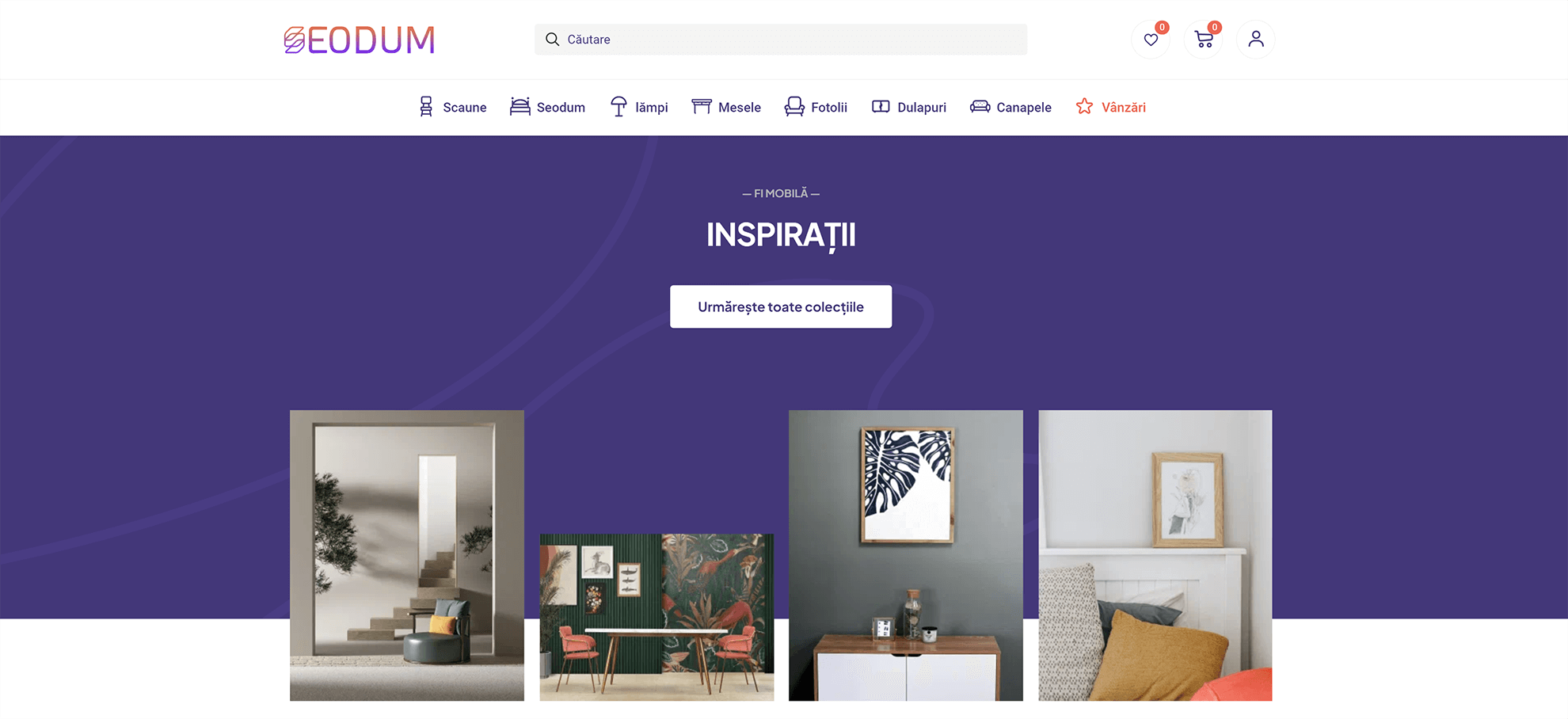Open the shopping cart icon
Image resolution: width=1568 pixels, height=719 pixels.
coord(1204,40)
